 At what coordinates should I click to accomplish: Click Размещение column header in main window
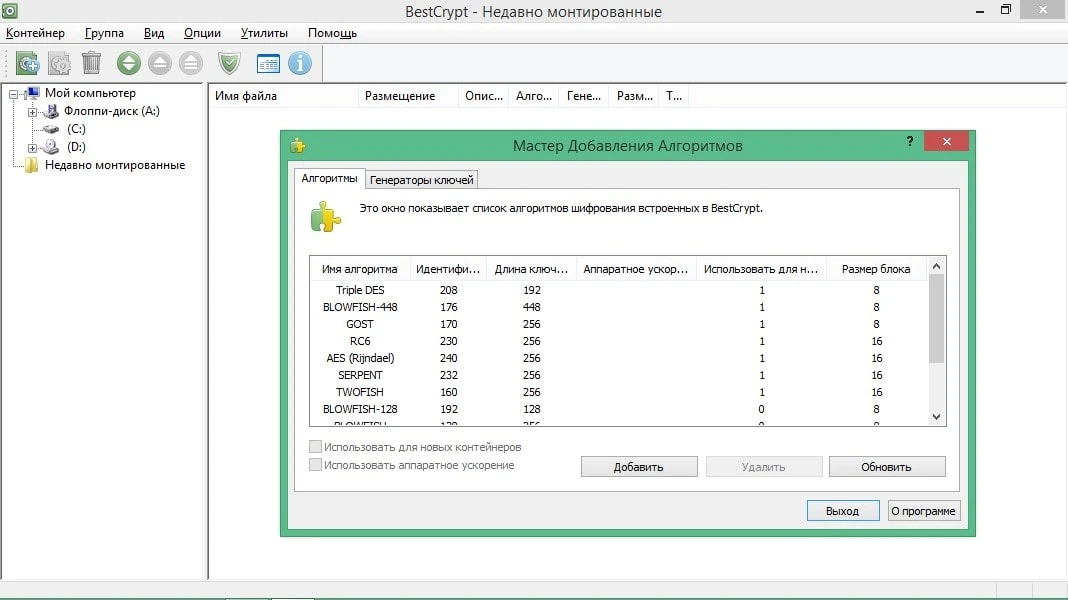coord(409,96)
